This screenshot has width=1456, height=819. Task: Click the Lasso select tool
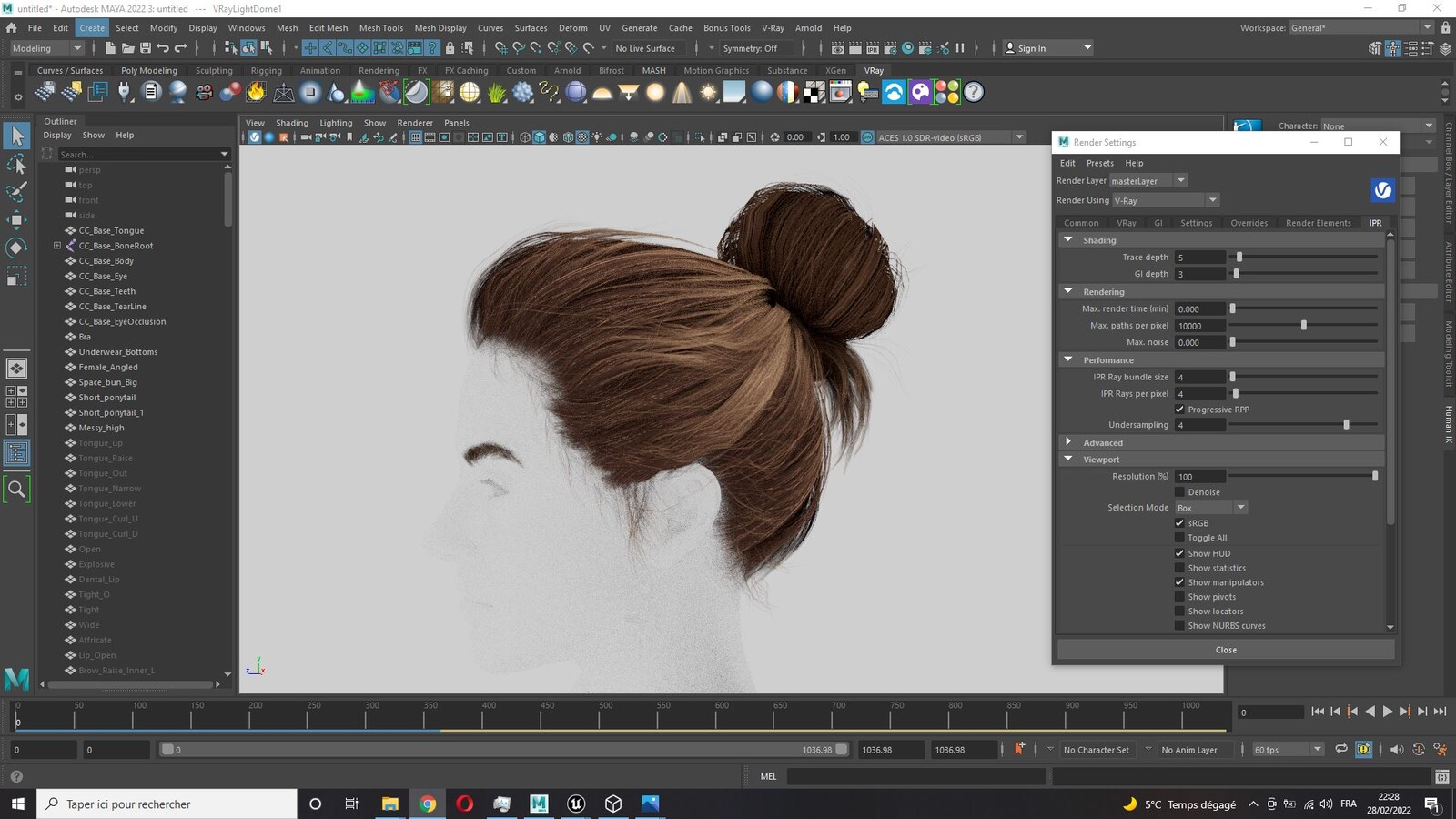pos(16,164)
